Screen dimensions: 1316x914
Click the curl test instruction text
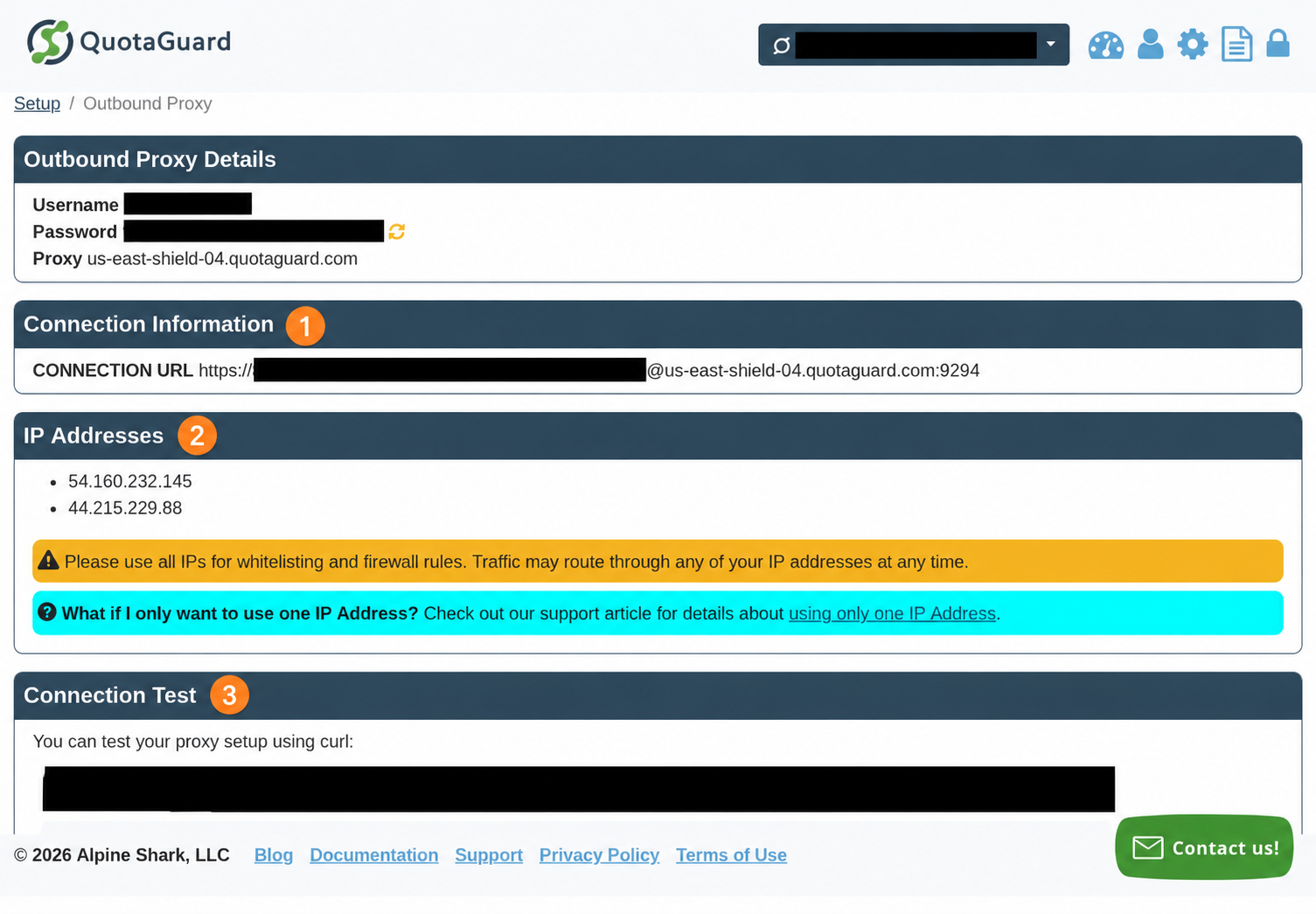(x=193, y=742)
